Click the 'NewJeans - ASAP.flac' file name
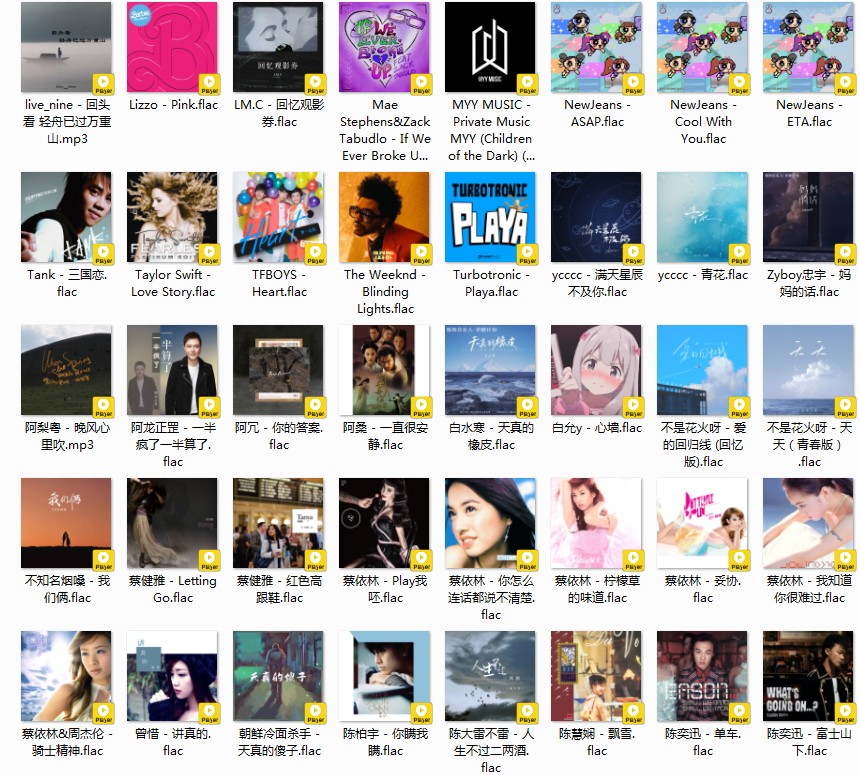 pyautogui.click(x=597, y=113)
